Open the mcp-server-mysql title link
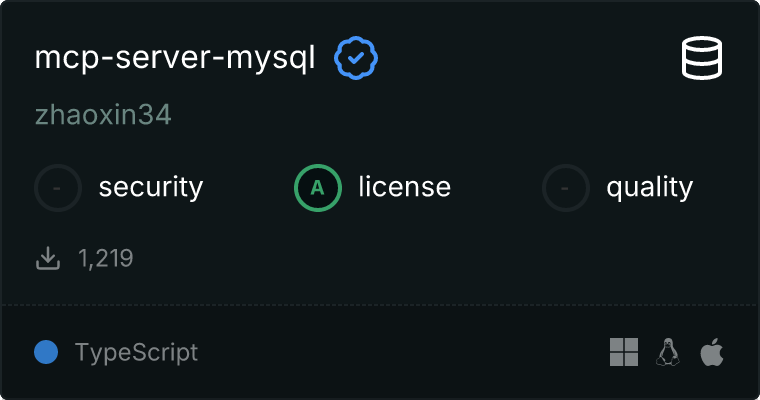This screenshot has width=760, height=400. tap(175, 59)
